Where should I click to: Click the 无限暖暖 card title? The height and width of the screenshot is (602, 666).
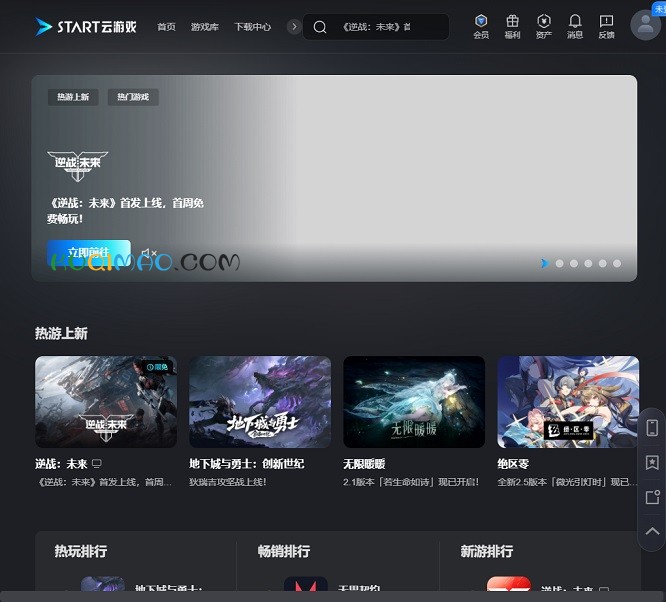pos(364,464)
